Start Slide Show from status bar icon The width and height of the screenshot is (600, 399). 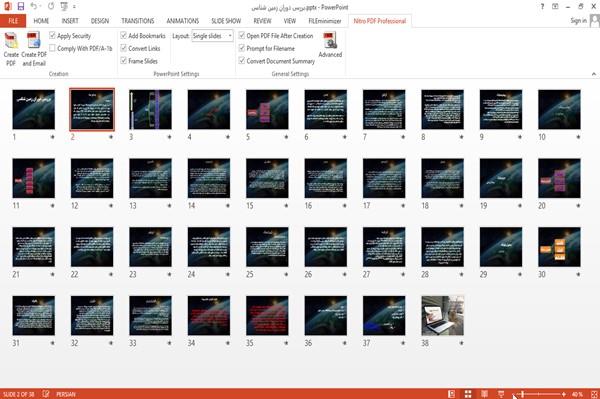[x=501, y=394]
